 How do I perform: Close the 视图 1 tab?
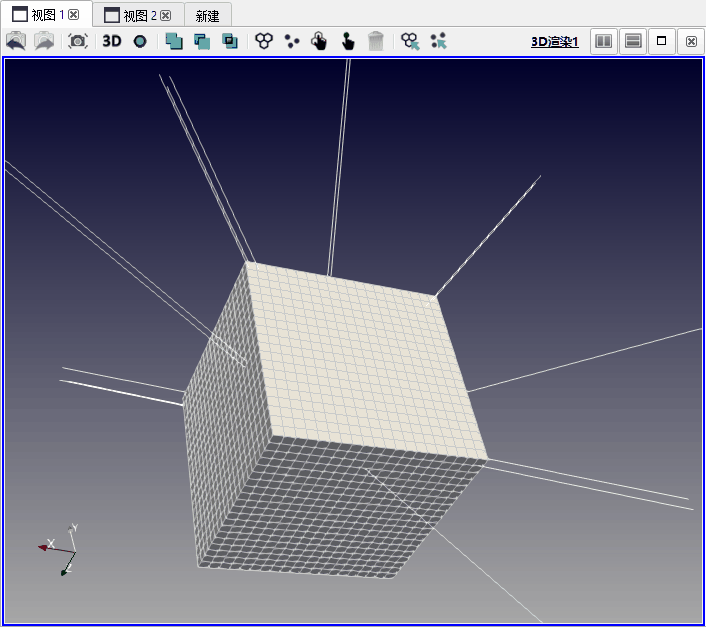73,15
